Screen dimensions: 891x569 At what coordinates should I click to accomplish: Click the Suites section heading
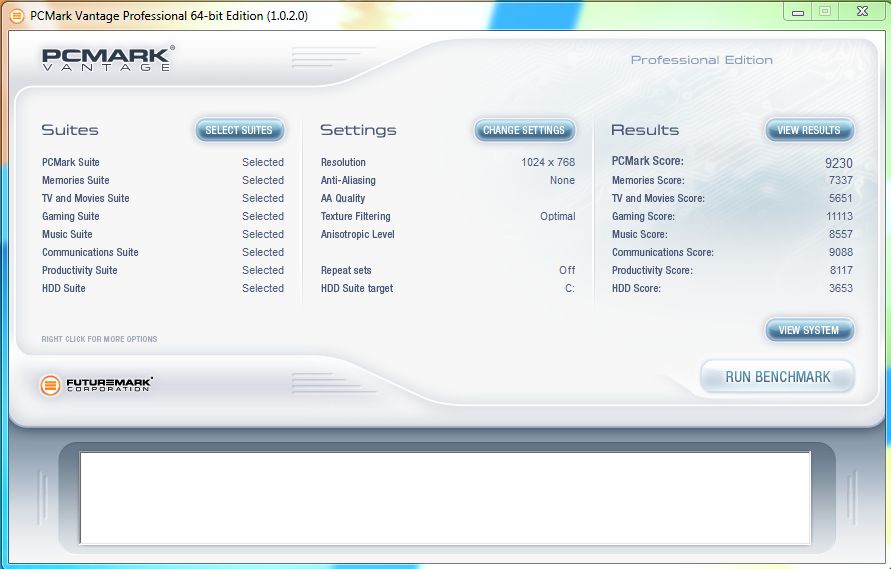(70, 130)
